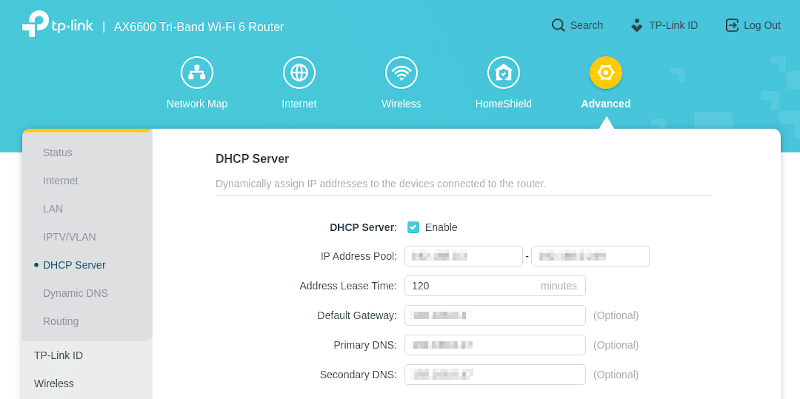This screenshot has width=800, height=399.
Task: Switch to Wireless tab label
Action: pos(402,104)
